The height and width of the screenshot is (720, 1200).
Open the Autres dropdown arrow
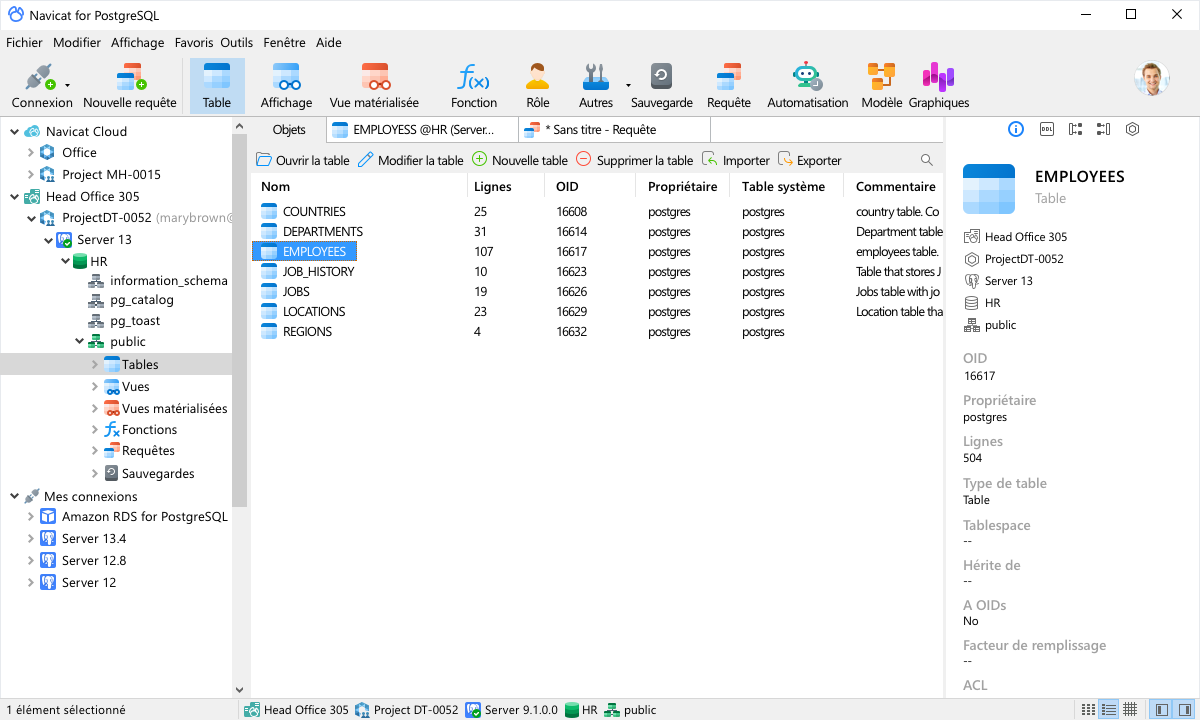pyautogui.click(x=628, y=86)
